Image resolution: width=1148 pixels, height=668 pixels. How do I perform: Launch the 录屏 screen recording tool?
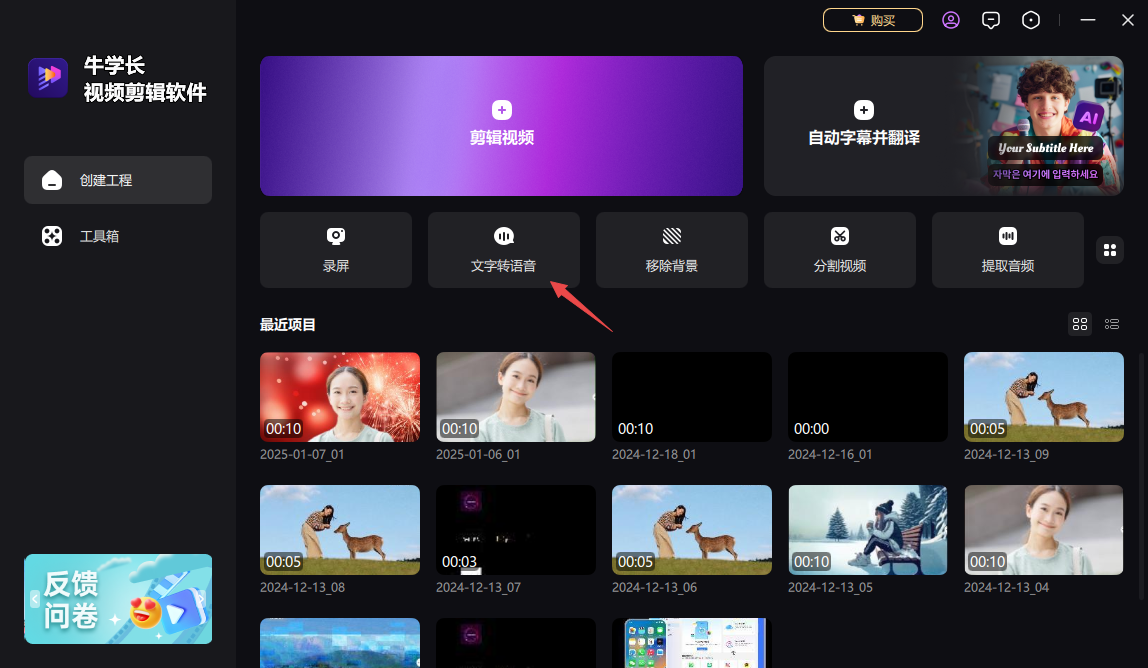(336, 250)
